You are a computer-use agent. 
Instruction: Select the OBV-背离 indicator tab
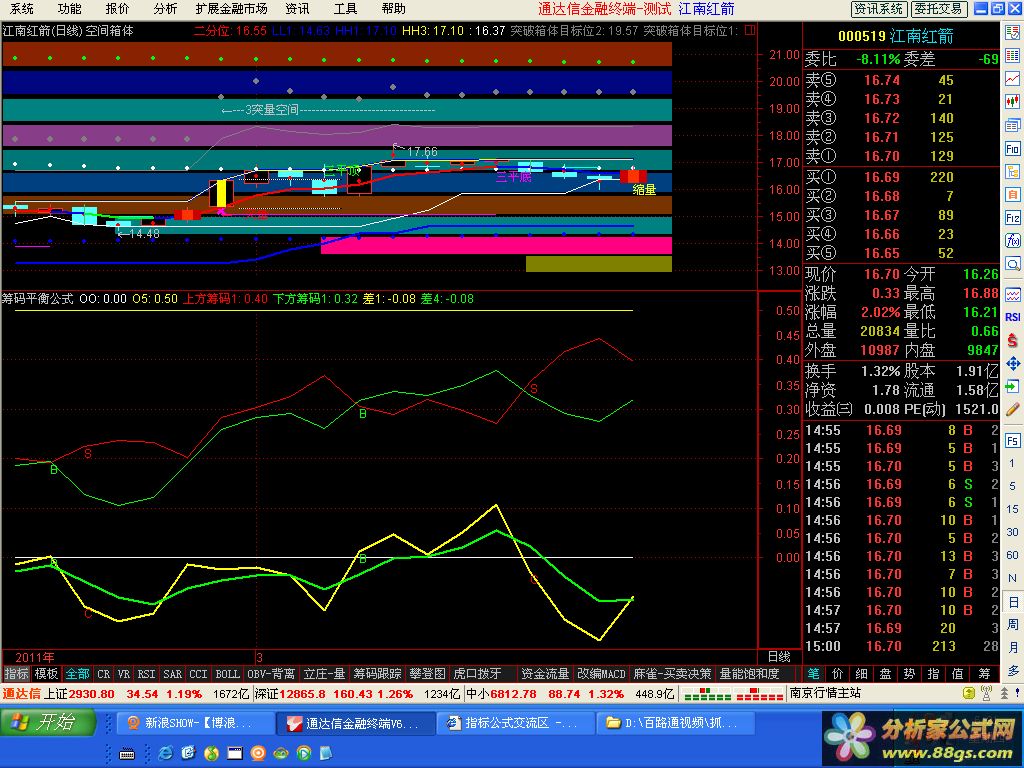pos(271,673)
